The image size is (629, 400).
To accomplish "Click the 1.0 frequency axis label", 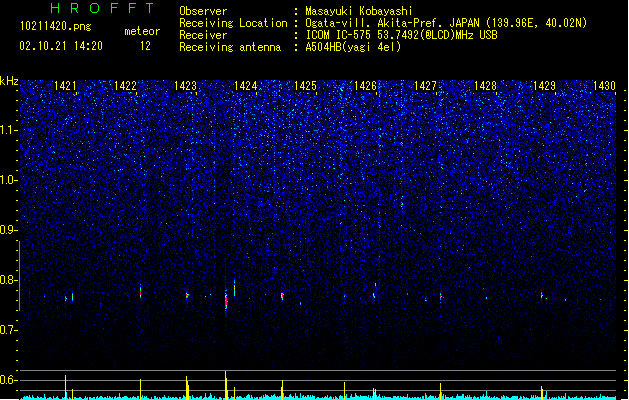I will click(x=8, y=180).
